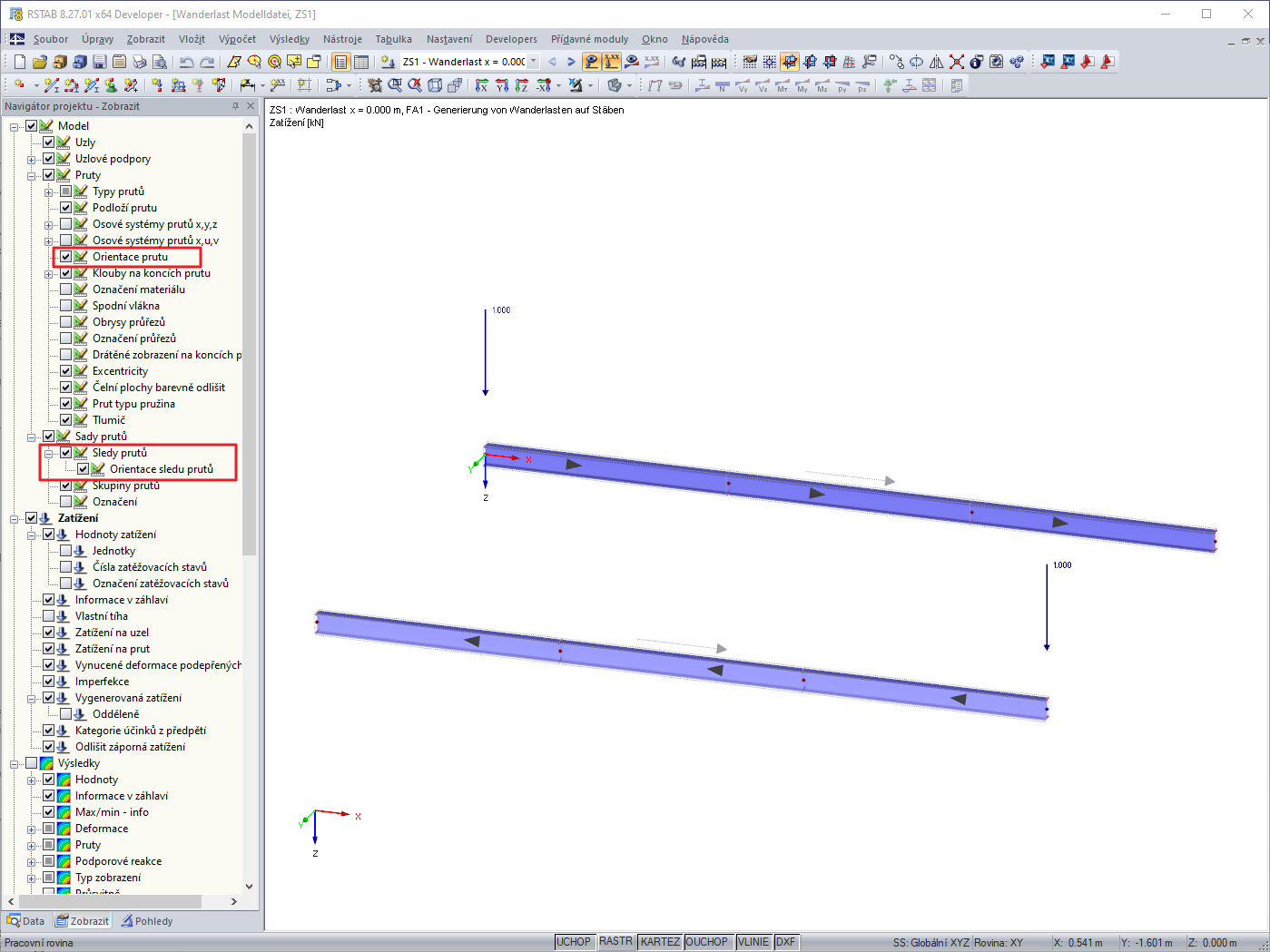Create a new model with the blank page icon
The width and height of the screenshot is (1270, 952).
click(19, 62)
